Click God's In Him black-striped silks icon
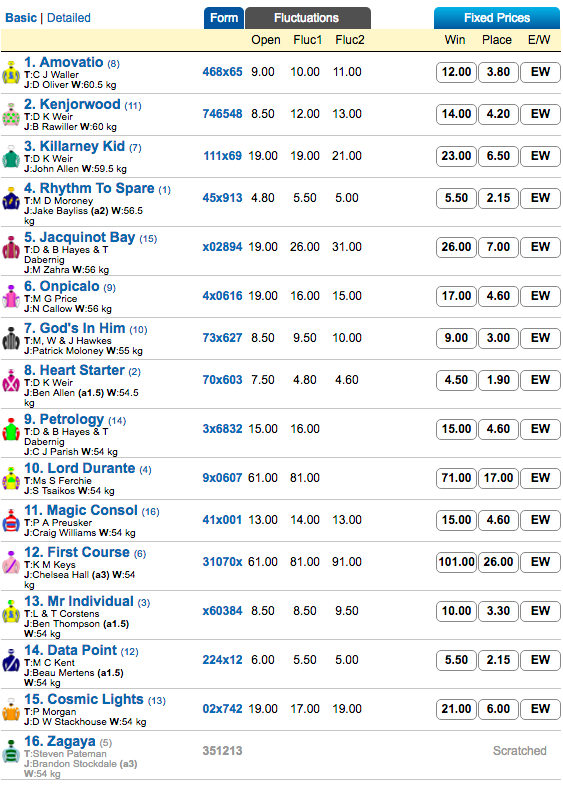The image size is (563, 785). tap(11, 339)
